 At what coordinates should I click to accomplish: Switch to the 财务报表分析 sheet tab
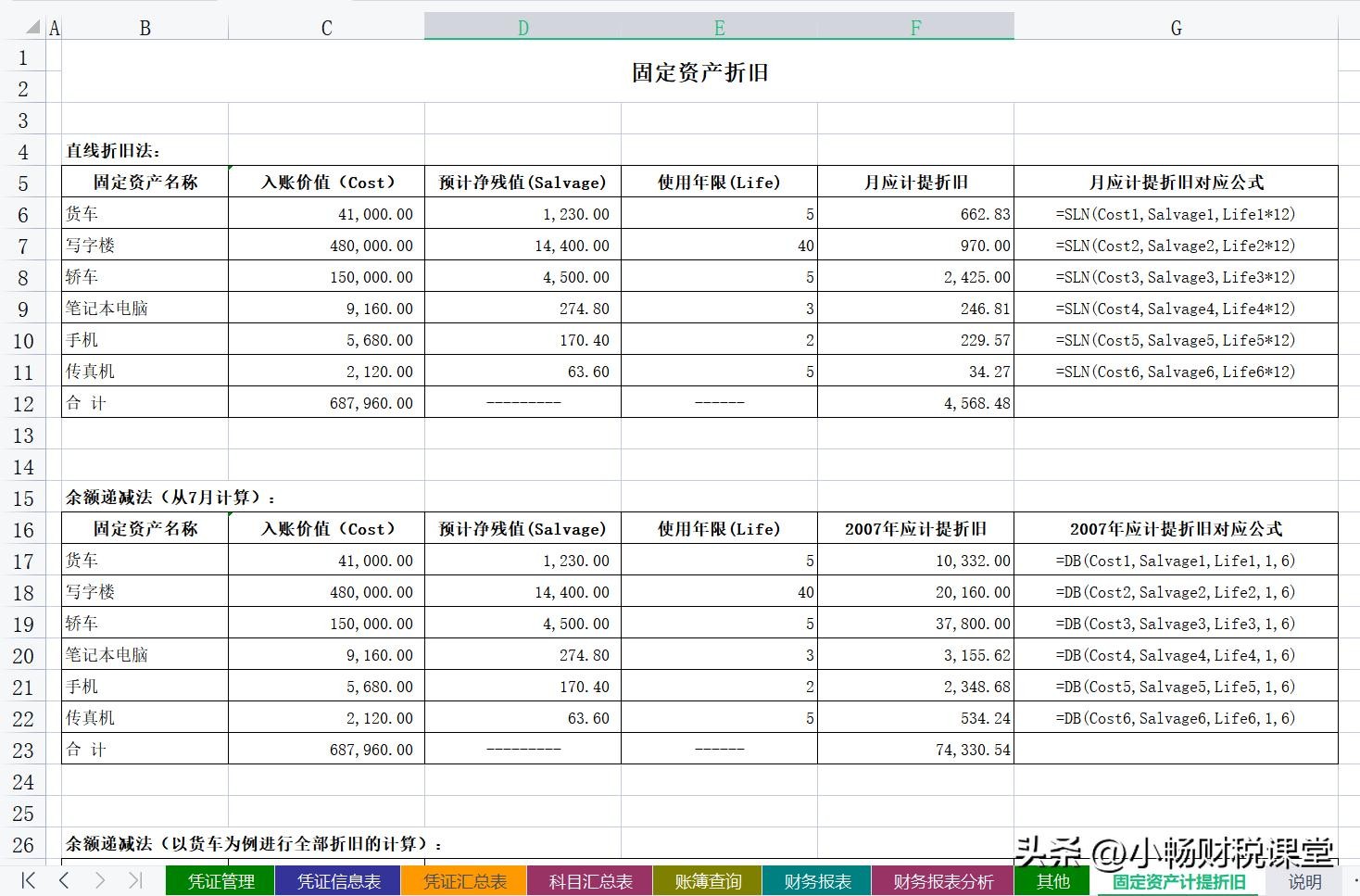(943, 881)
